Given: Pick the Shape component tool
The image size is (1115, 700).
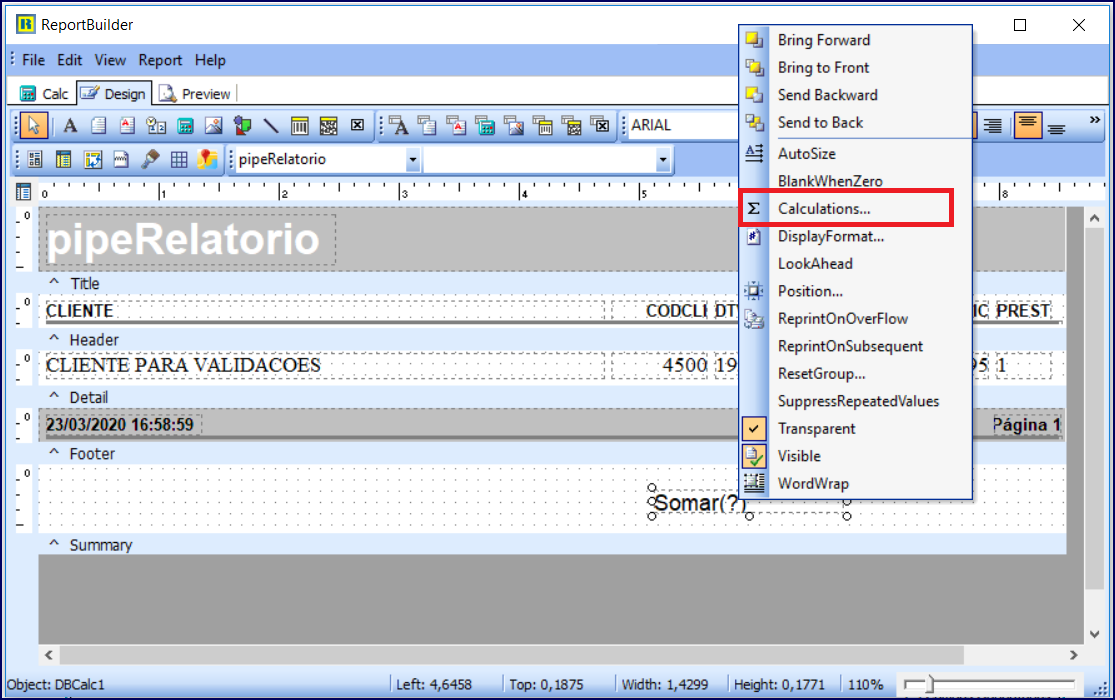Looking at the screenshot, I should click(x=242, y=126).
